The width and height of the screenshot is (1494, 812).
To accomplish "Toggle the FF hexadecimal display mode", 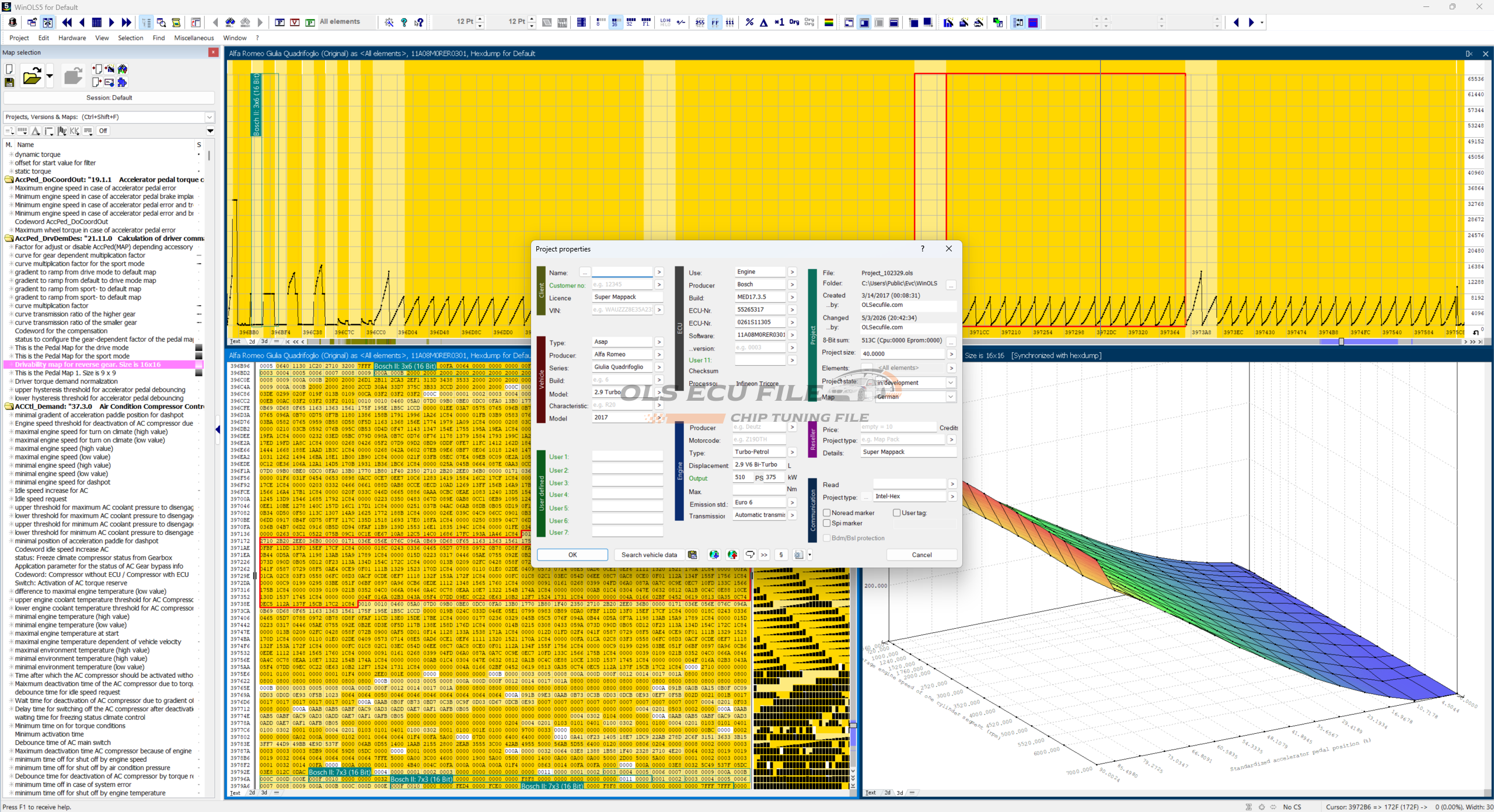I will click(715, 22).
